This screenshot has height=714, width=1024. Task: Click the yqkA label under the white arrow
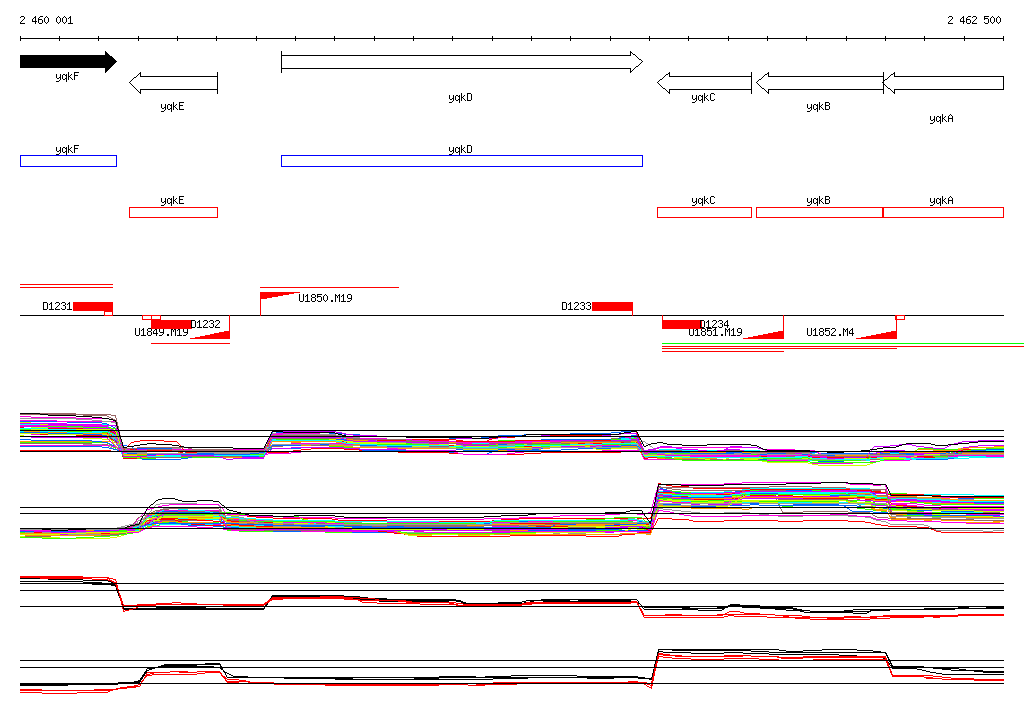941,119
